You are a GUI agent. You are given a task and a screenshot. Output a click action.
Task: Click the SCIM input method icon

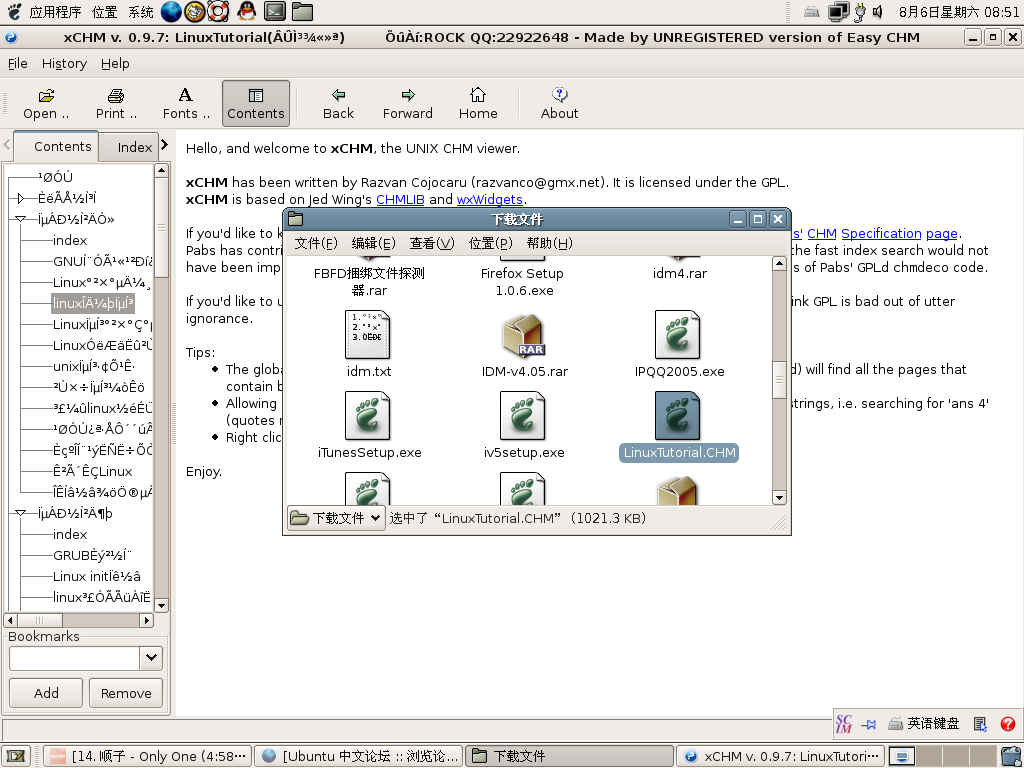click(844, 724)
